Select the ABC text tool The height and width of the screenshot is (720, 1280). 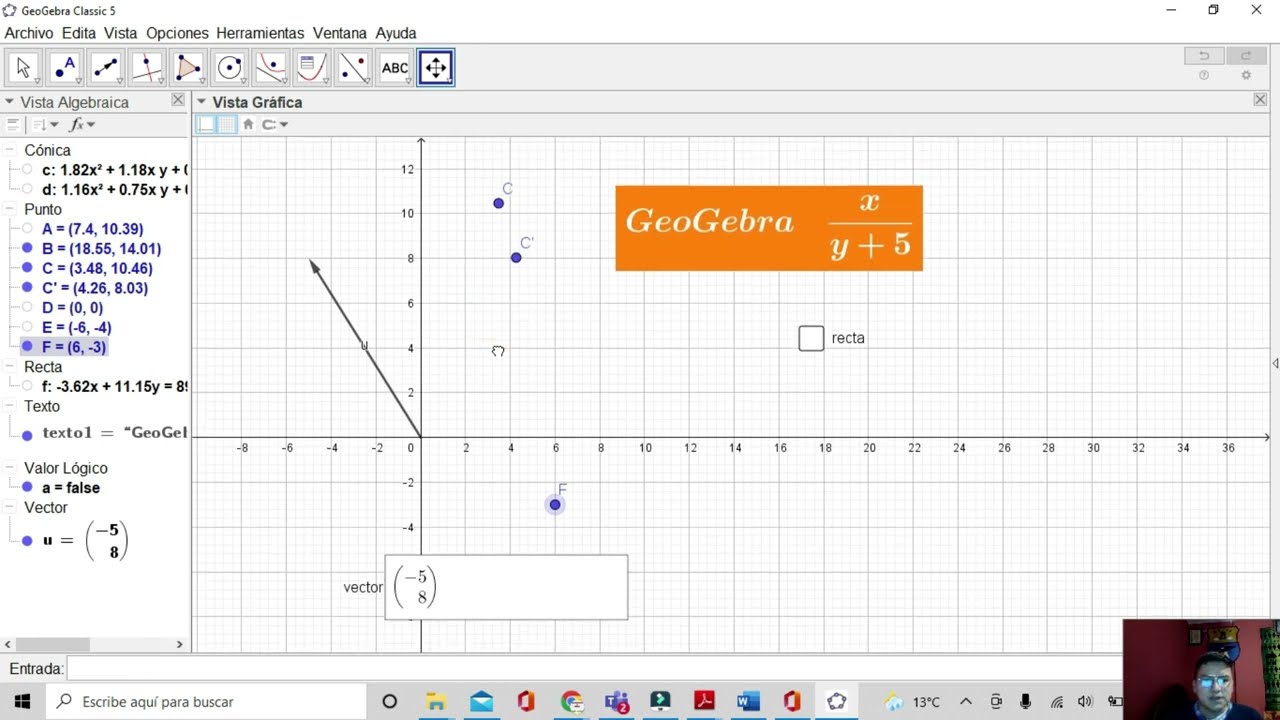click(x=395, y=68)
